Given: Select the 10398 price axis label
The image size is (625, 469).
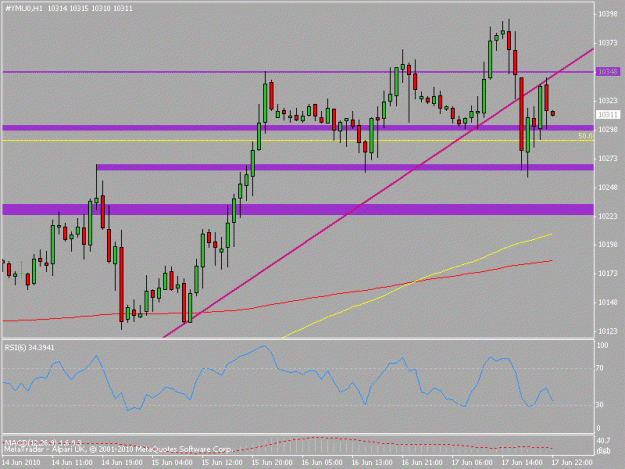Looking at the screenshot, I should 608,14.
